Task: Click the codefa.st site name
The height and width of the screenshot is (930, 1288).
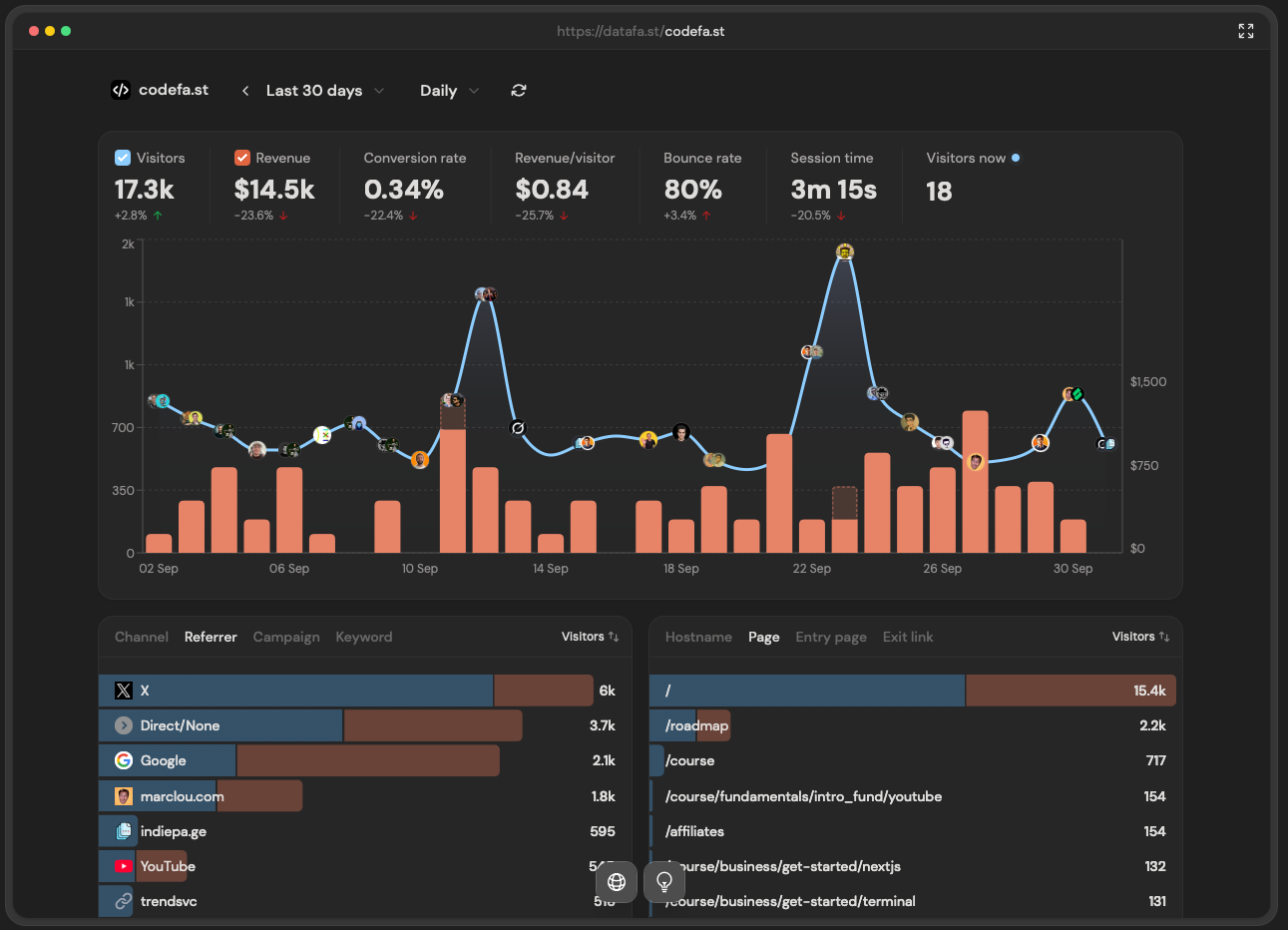Action: click(x=174, y=90)
